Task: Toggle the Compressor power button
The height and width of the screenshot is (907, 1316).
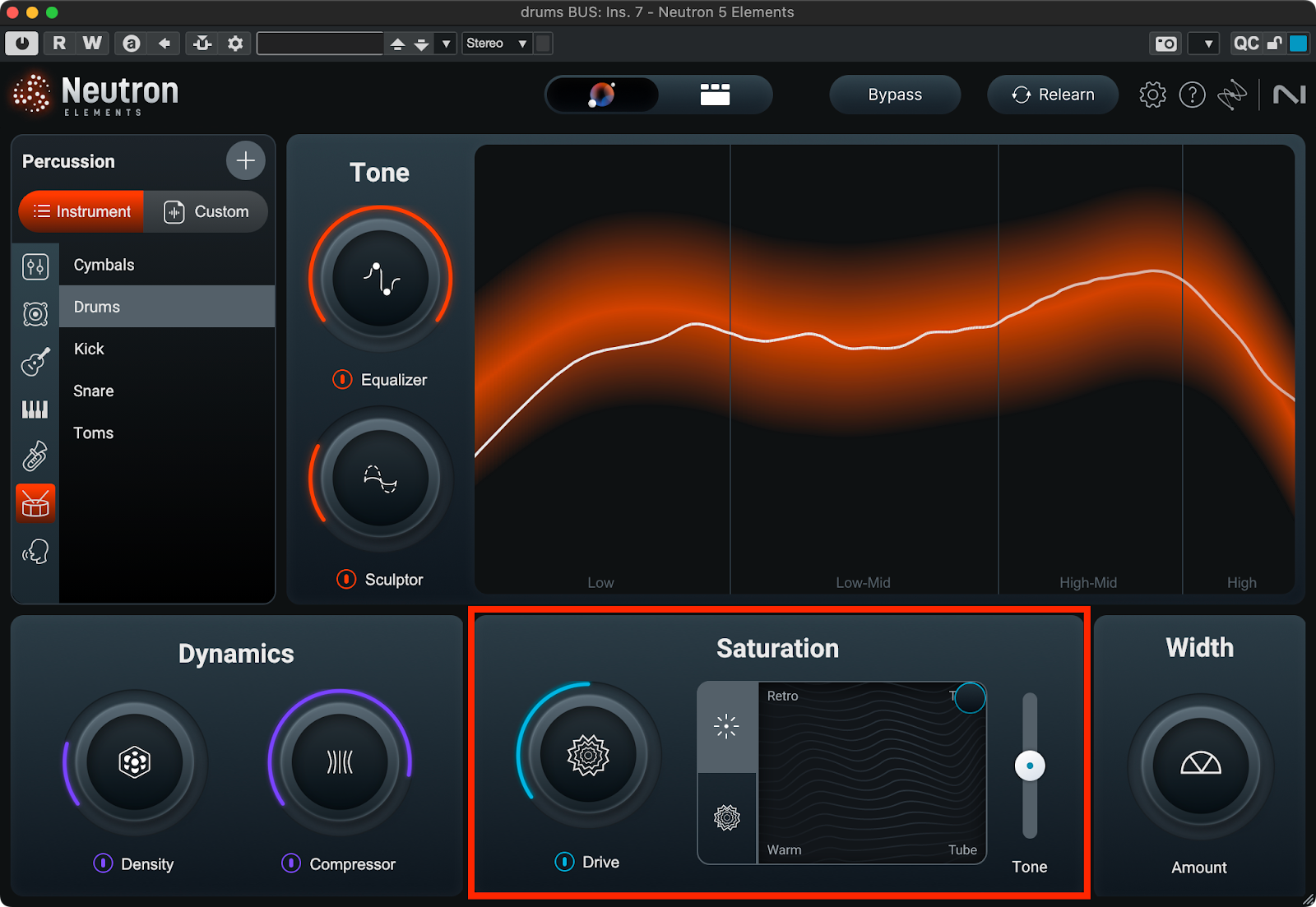Action: click(291, 863)
